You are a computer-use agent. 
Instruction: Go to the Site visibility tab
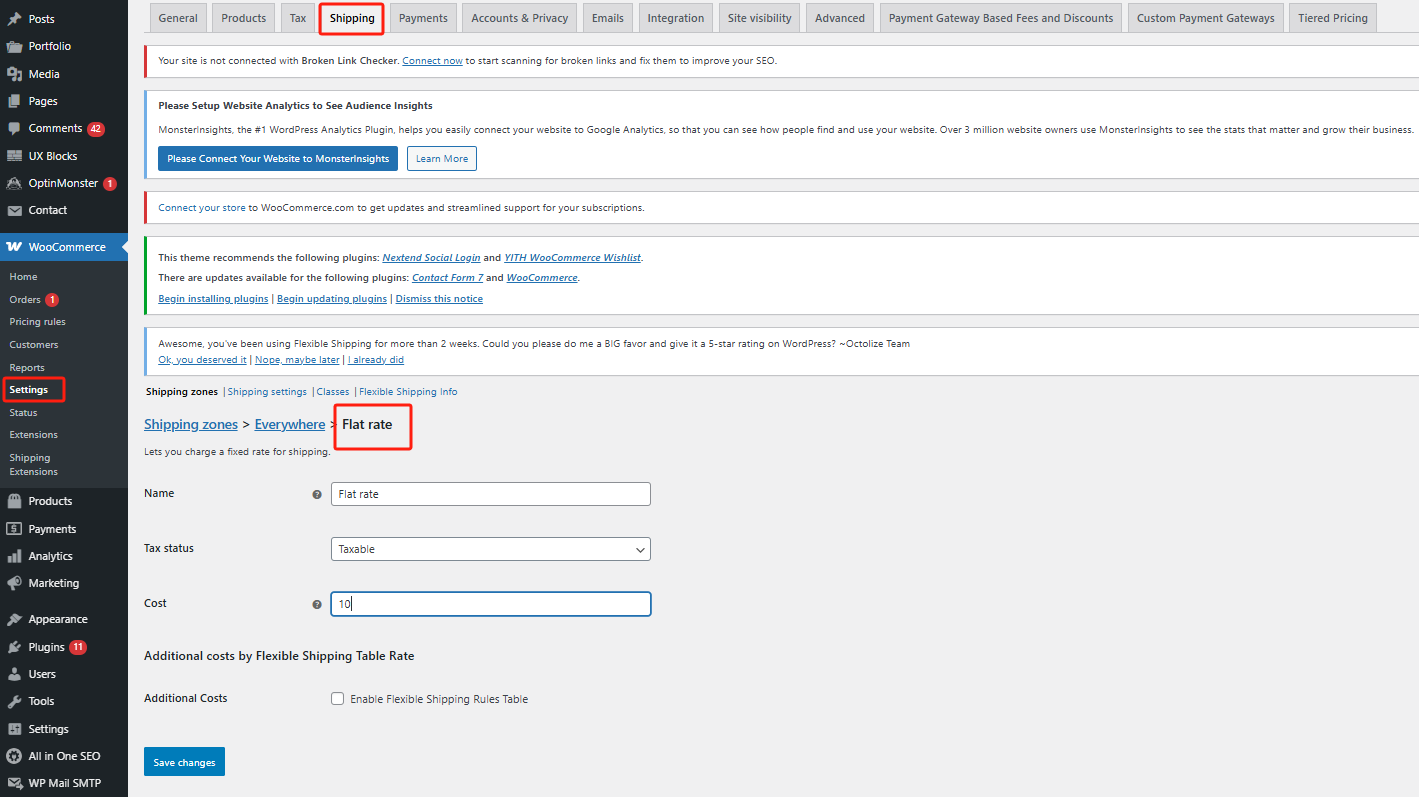760,18
